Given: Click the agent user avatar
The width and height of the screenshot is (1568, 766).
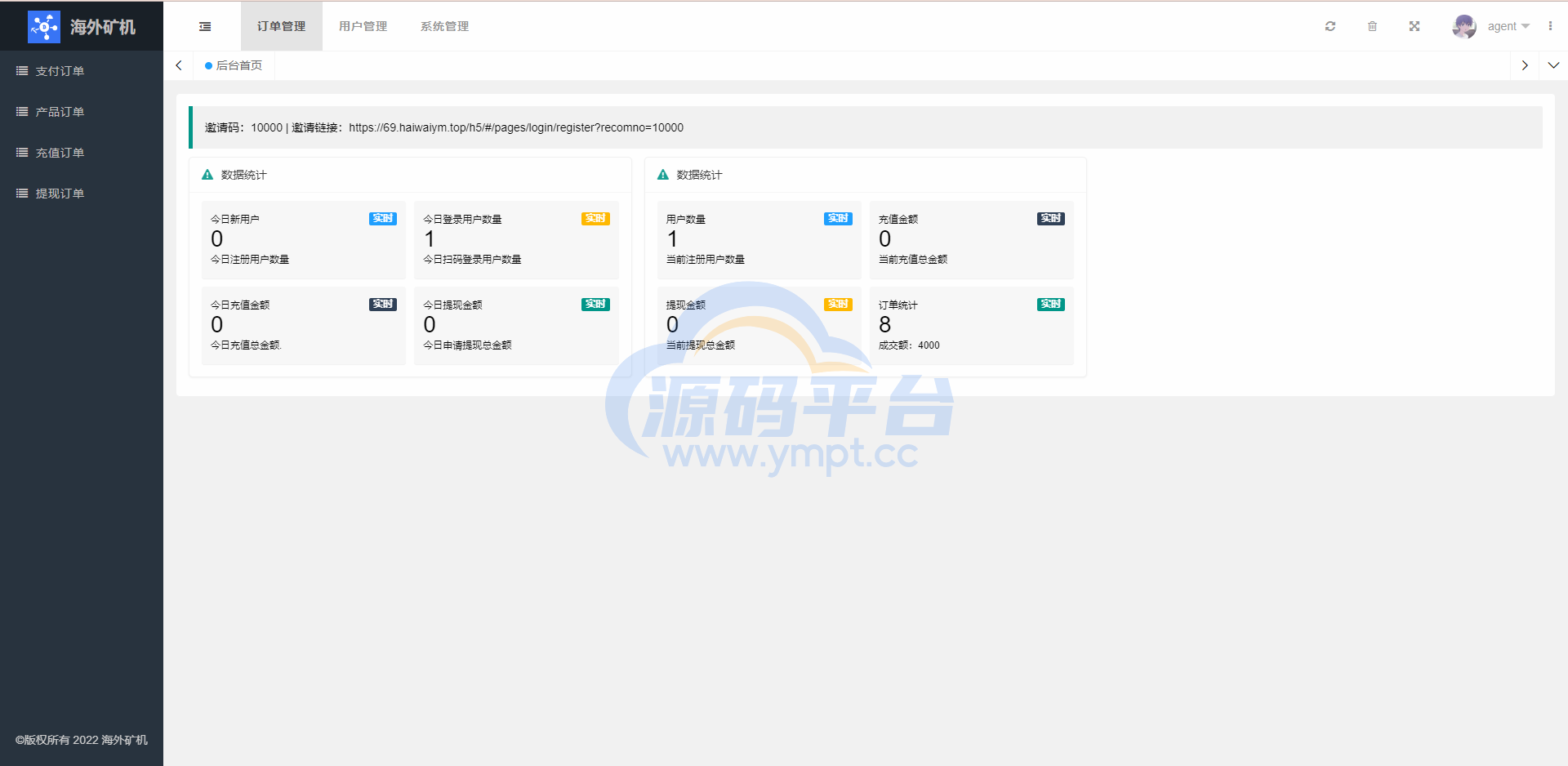Looking at the screenshot, I should pos(1464,26).
